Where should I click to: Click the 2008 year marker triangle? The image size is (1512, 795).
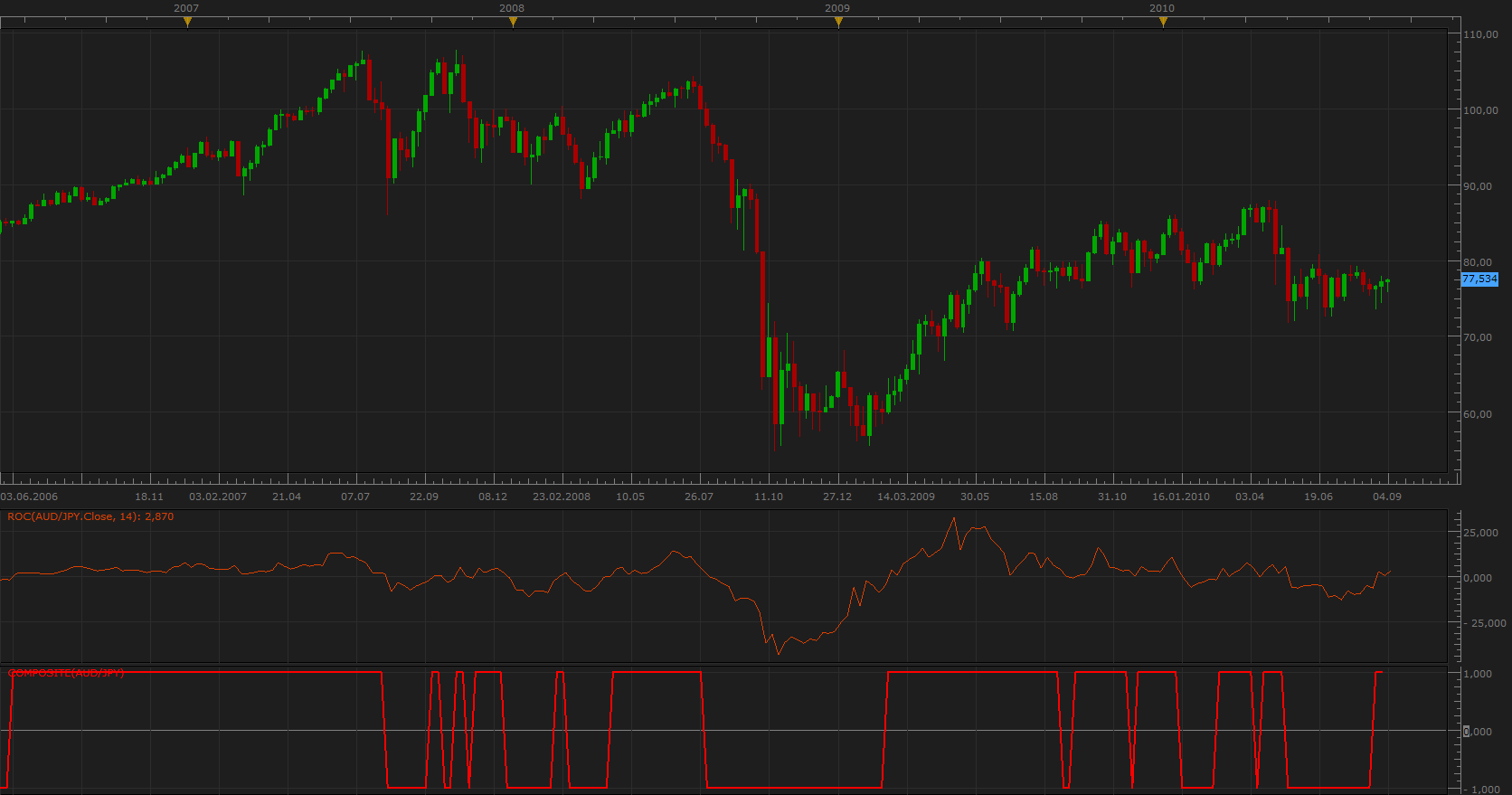[x=513, y=23]
